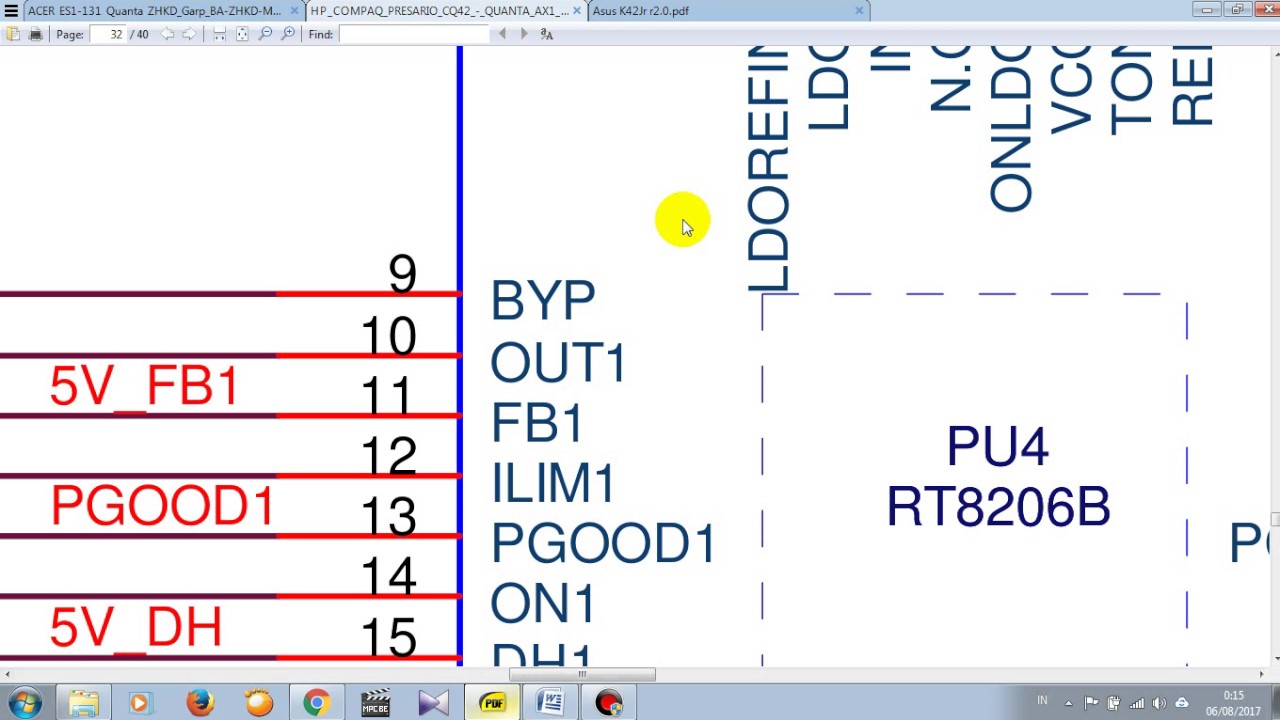Click the Zoom In magnifier icon

pos(288,34)
